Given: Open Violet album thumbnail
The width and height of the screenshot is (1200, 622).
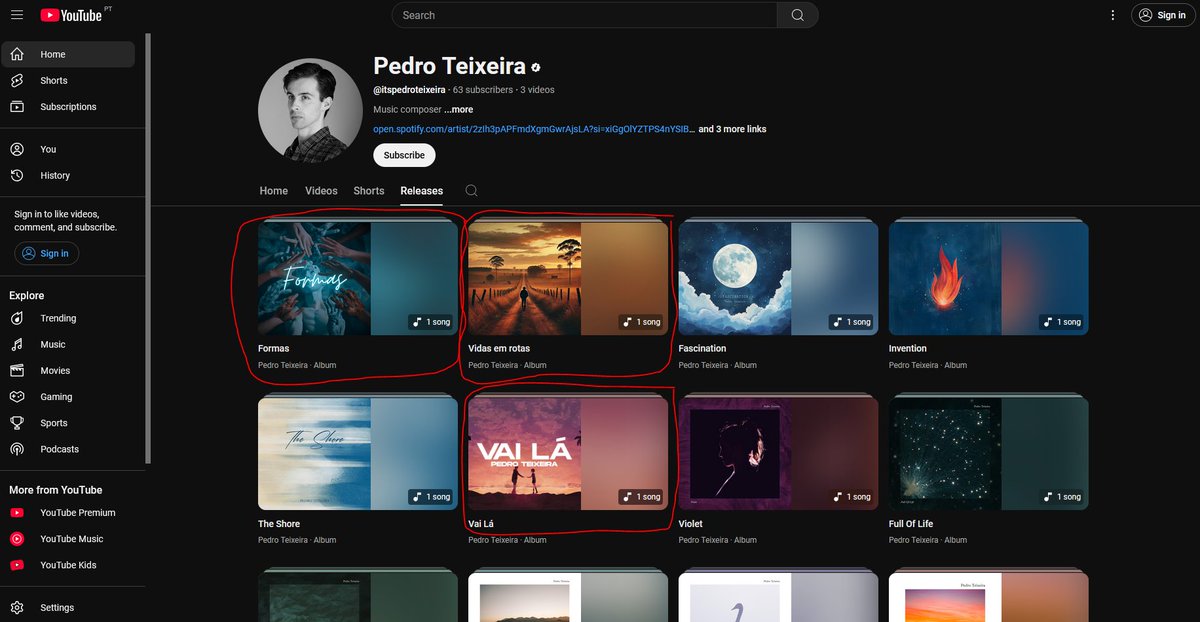Looking at the screenshot, I should pos(778,453).
